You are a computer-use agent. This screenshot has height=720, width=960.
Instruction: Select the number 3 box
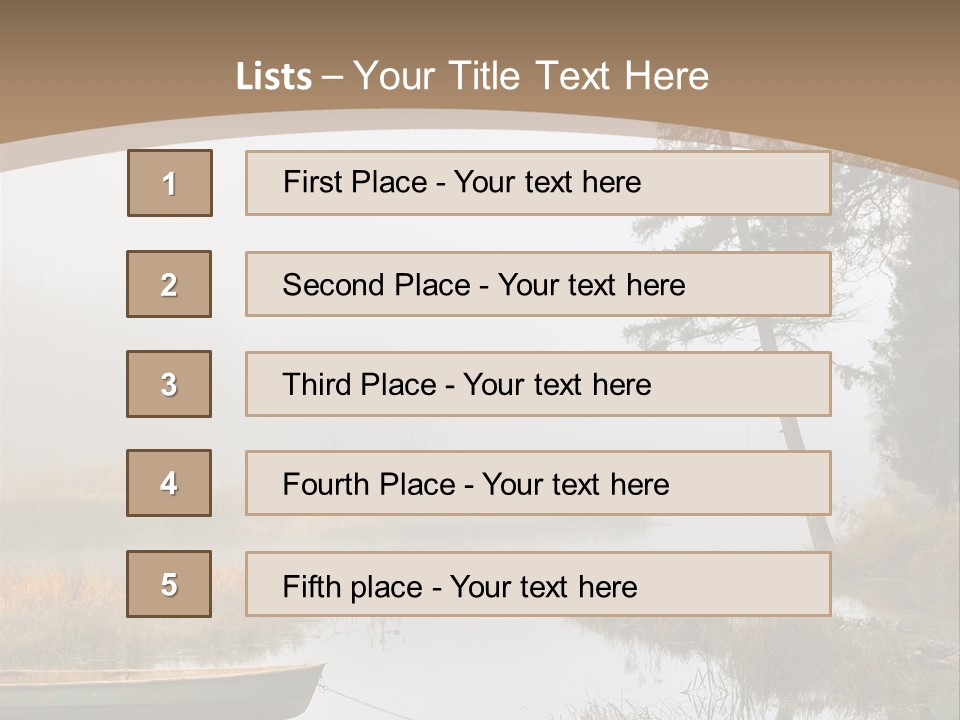tap(169, 384)
